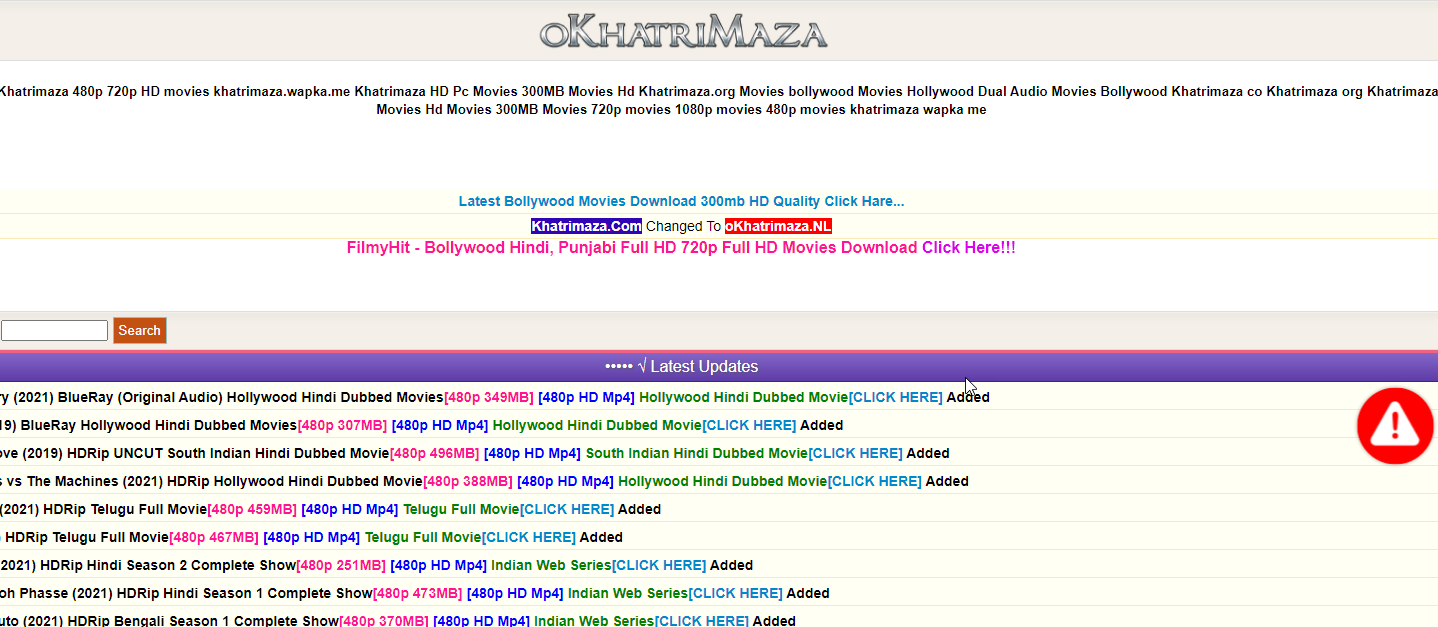Focus the search text input field
Image resolution: width=1438 pixels, height=627 pixels.
tap(54, 331)
